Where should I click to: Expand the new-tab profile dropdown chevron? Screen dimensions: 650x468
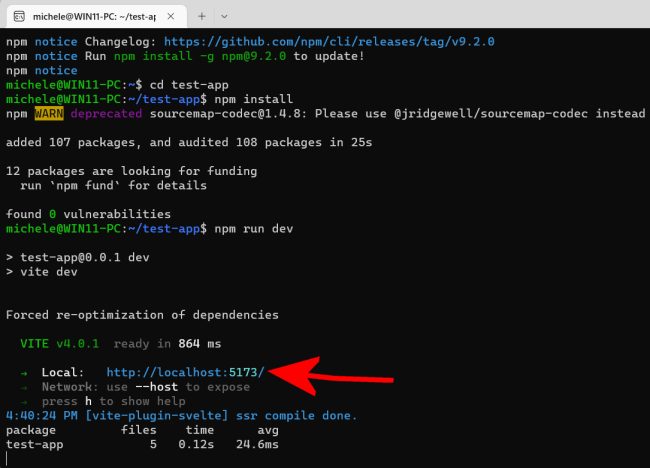(224, 16)
